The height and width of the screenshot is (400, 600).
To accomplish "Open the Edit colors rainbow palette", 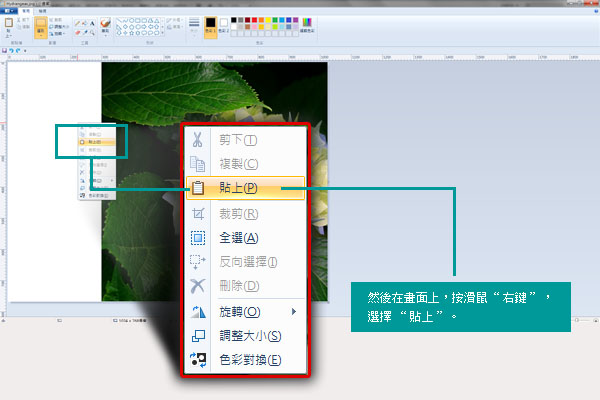I will tap(307, 24).
